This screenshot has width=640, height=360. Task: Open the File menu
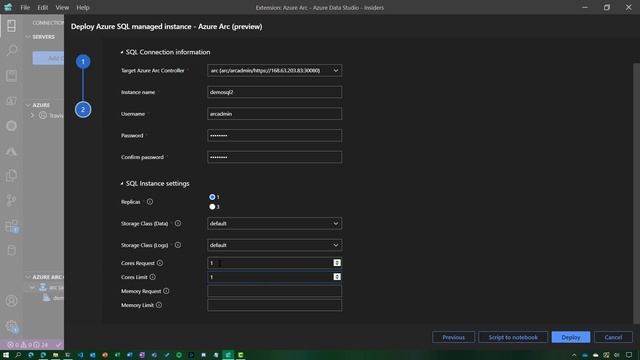25,7
